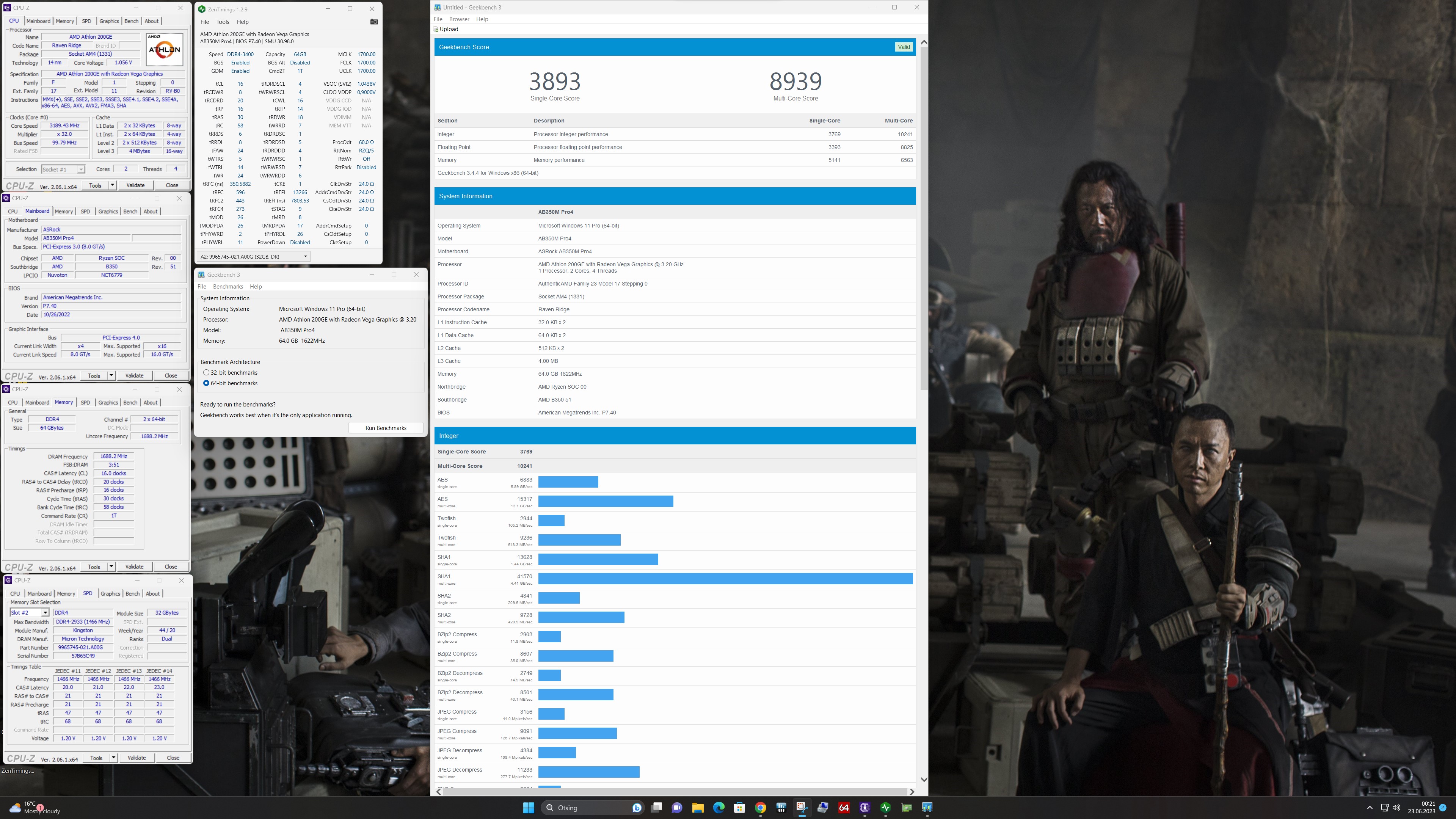Open Tools arrow in CPU-Z SPD window
The width and height of the screenshot is (1456, 819).
[114, 758]
